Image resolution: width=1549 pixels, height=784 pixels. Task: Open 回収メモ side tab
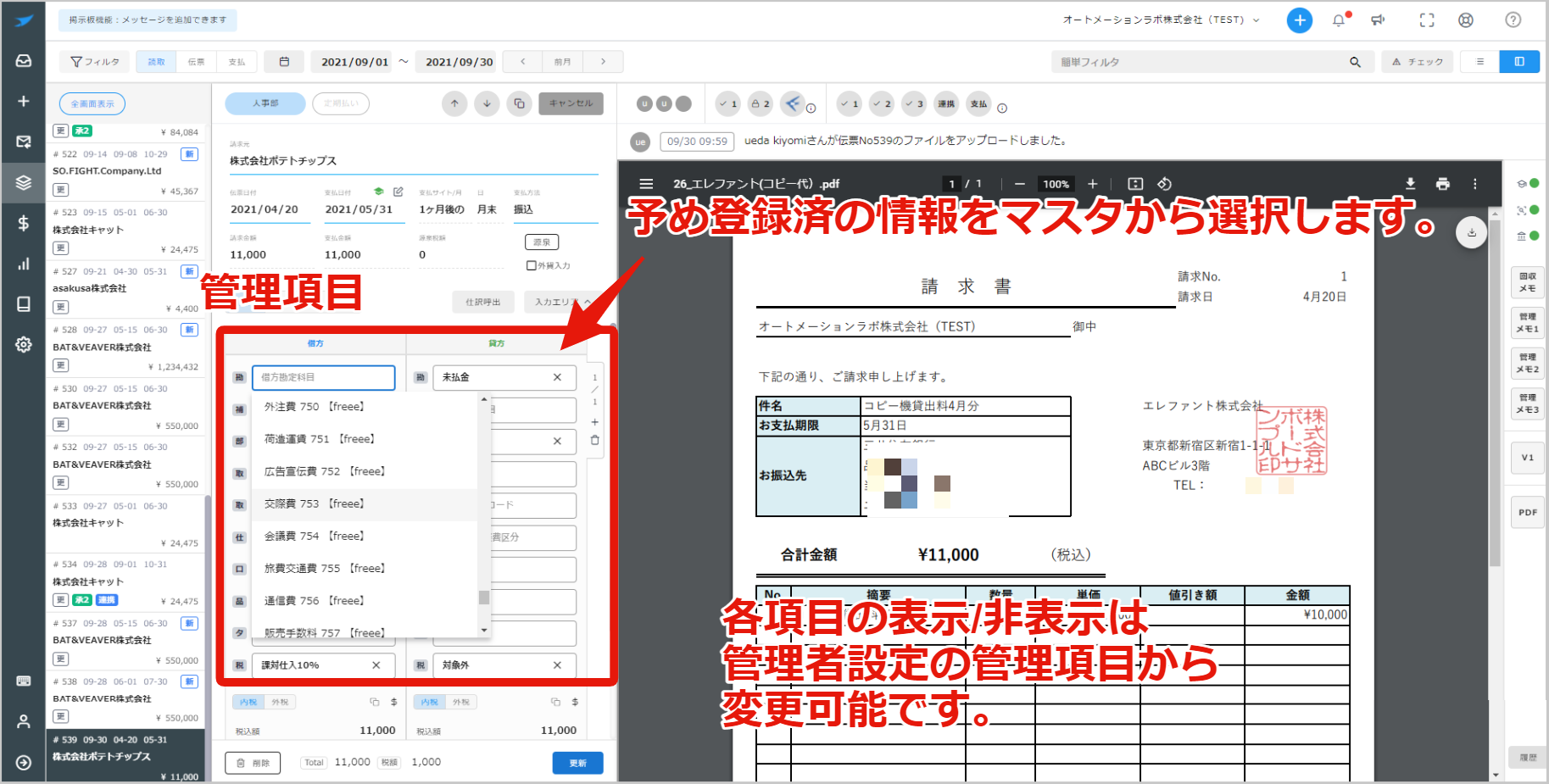tap(1527, 282)
